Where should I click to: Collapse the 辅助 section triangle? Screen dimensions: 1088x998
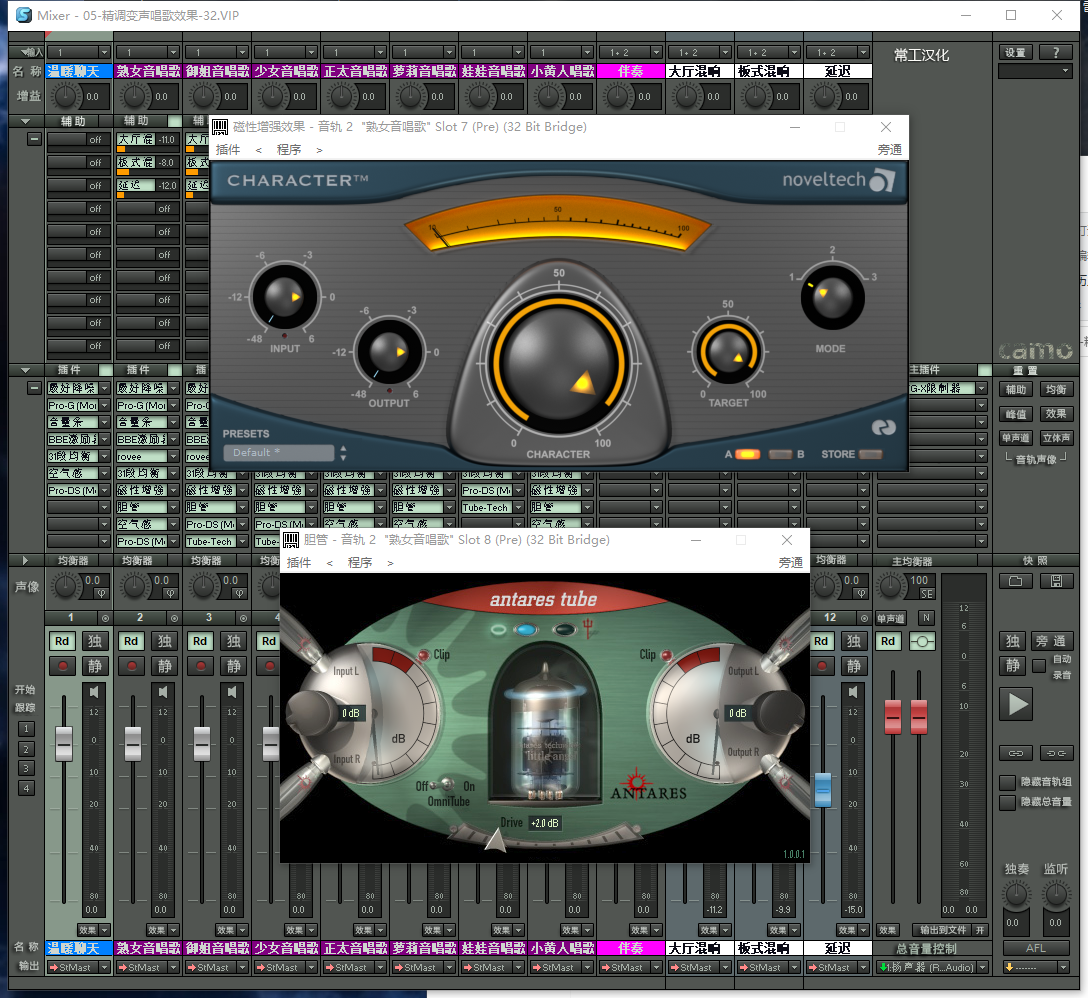(x=26, y=121)
